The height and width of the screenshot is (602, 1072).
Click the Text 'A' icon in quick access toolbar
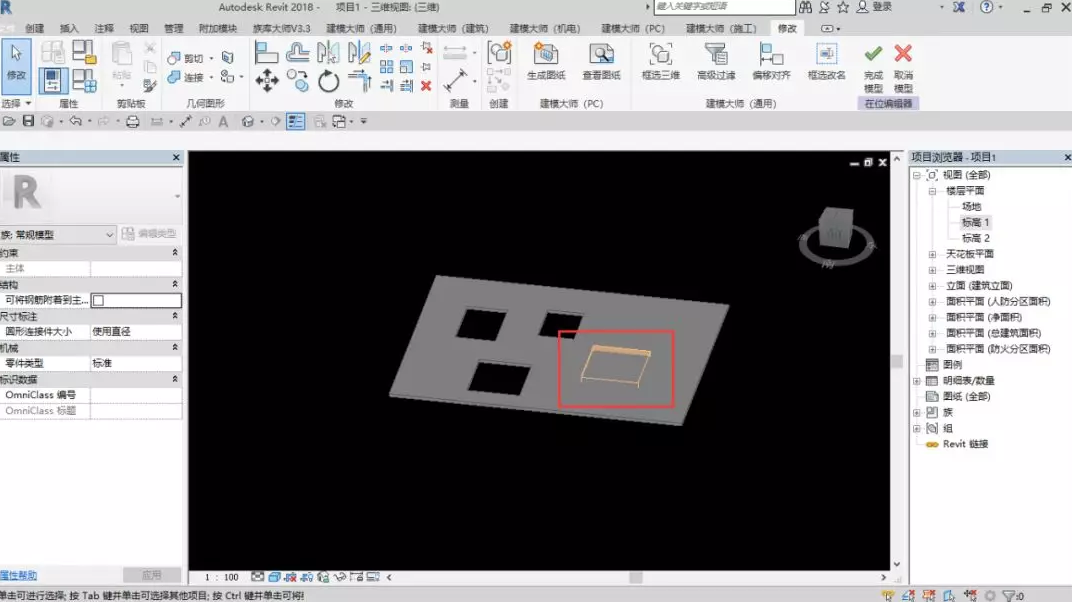[x=223, y=122]
